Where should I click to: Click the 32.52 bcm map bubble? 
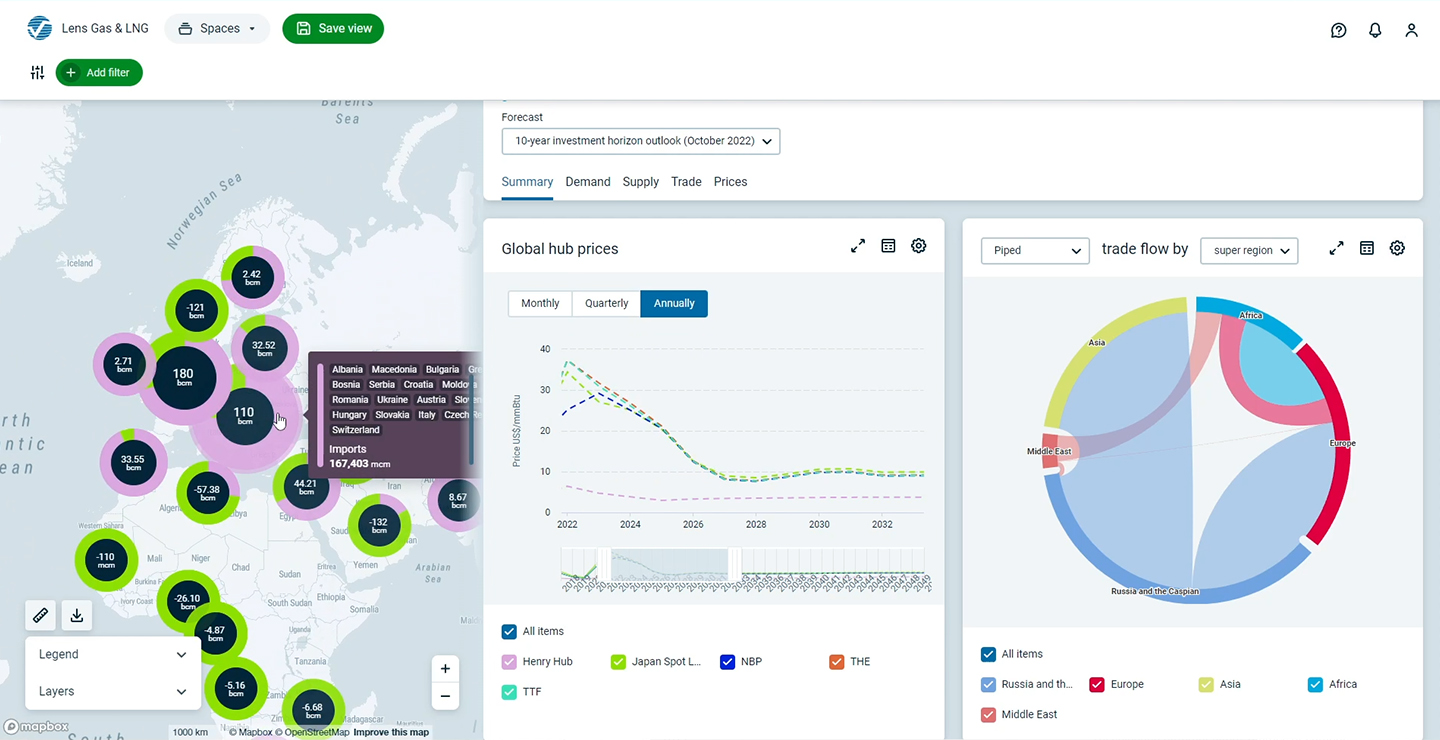coord(264,348)
